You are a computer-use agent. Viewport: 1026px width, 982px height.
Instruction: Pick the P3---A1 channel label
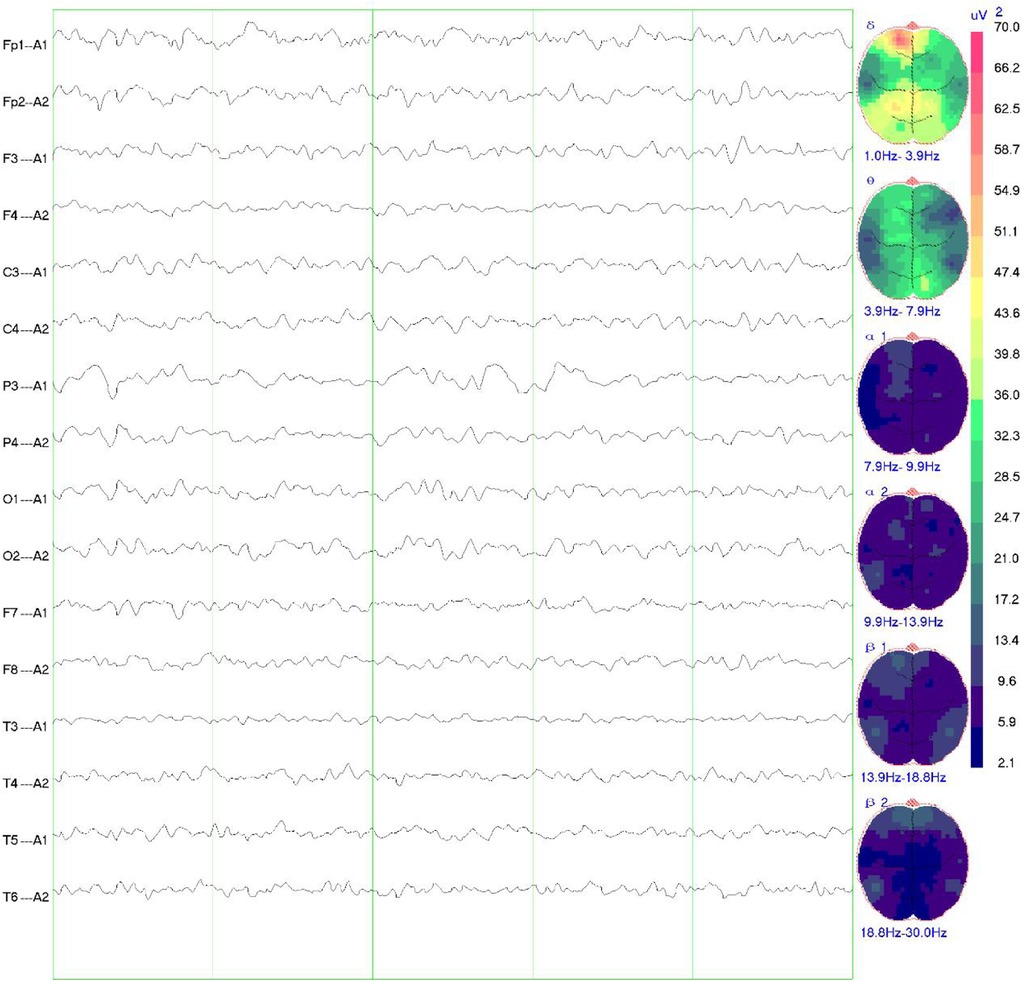[25, 386]
